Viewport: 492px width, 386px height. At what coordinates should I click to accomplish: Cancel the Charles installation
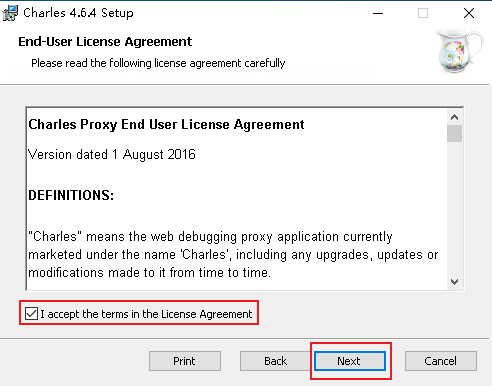[441, 361]
